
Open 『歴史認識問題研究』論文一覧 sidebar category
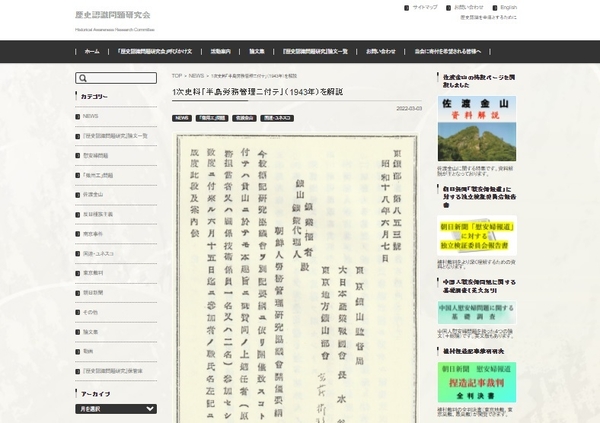pyautogui.click(x=115, y=136)
